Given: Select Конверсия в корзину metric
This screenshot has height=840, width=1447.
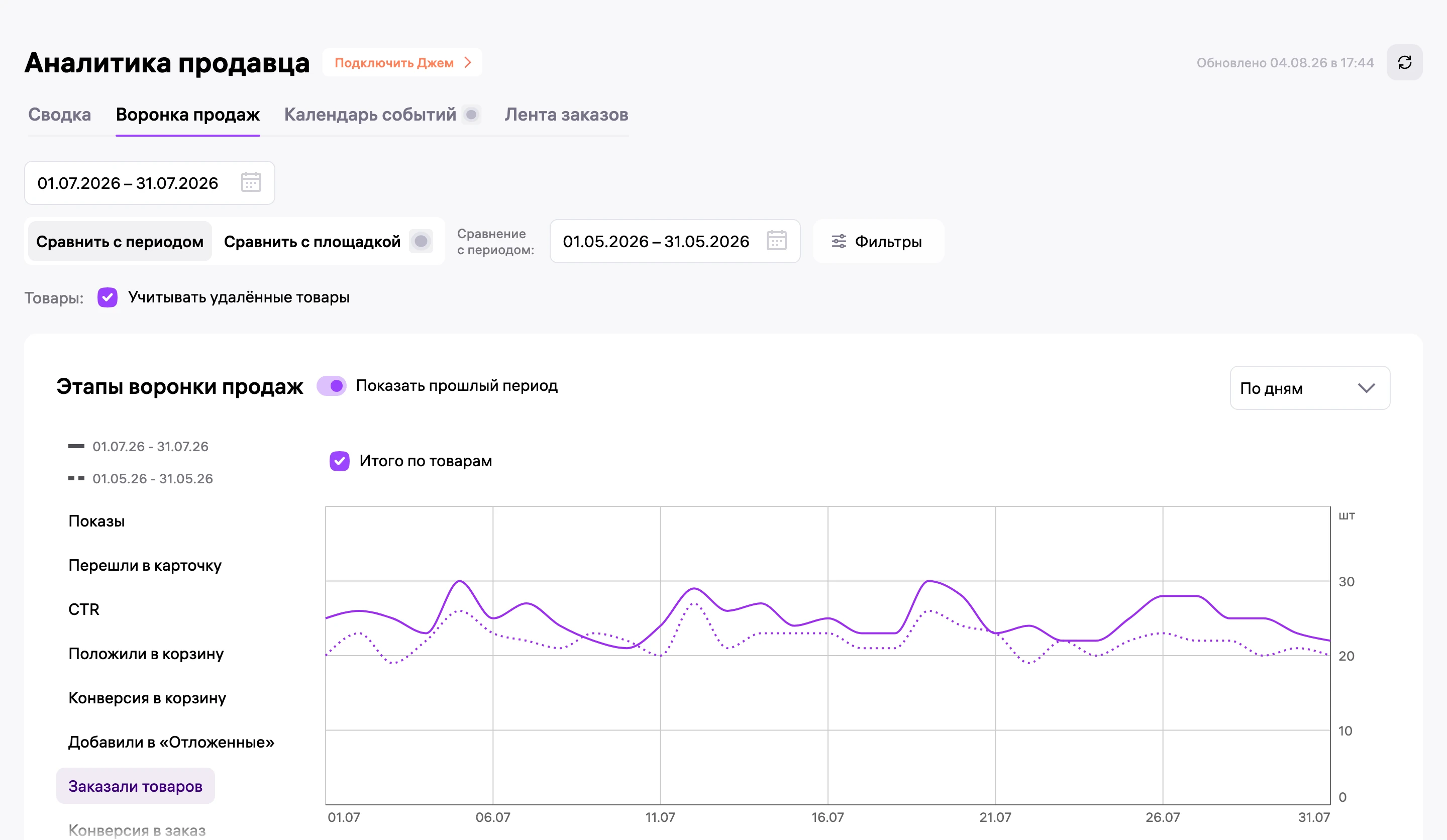Looking at the screenshot, I should coord(147,698).
